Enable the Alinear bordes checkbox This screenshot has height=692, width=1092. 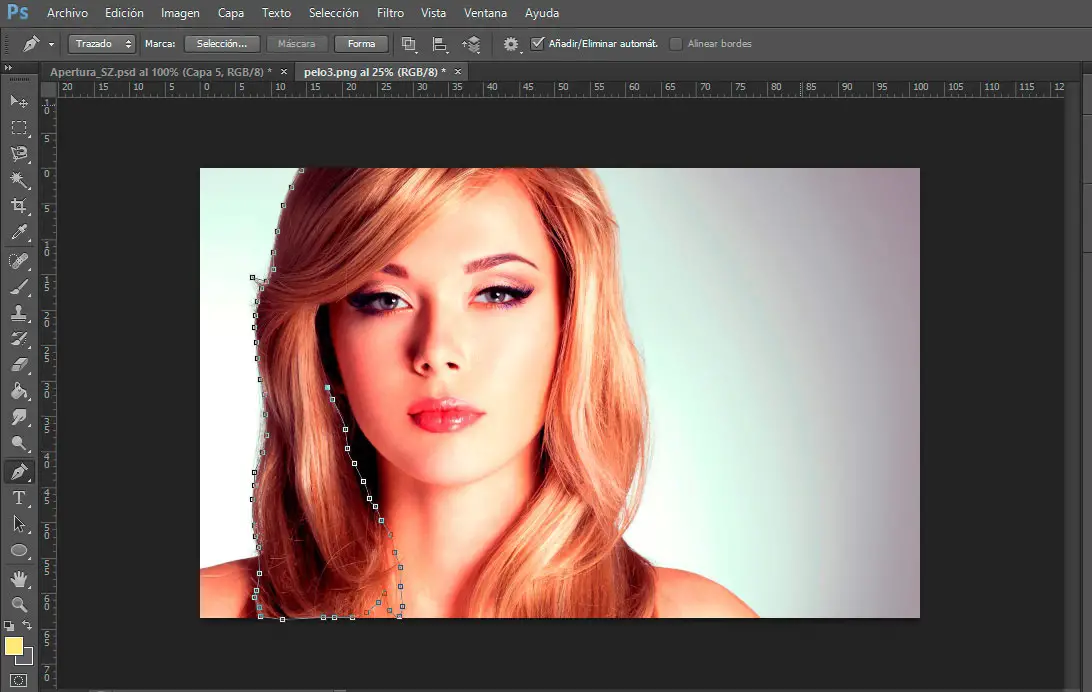676,44
